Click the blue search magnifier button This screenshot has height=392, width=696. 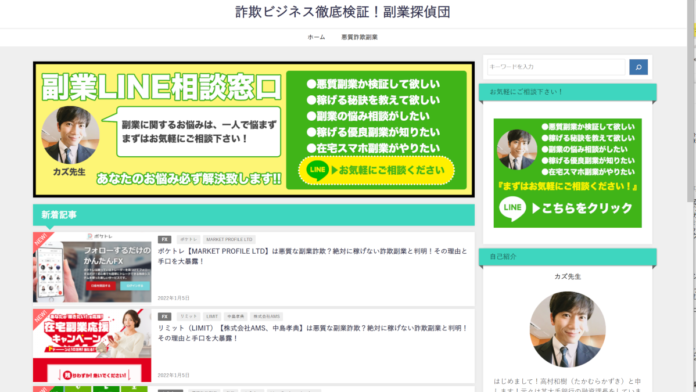click(x=638, y=67)
